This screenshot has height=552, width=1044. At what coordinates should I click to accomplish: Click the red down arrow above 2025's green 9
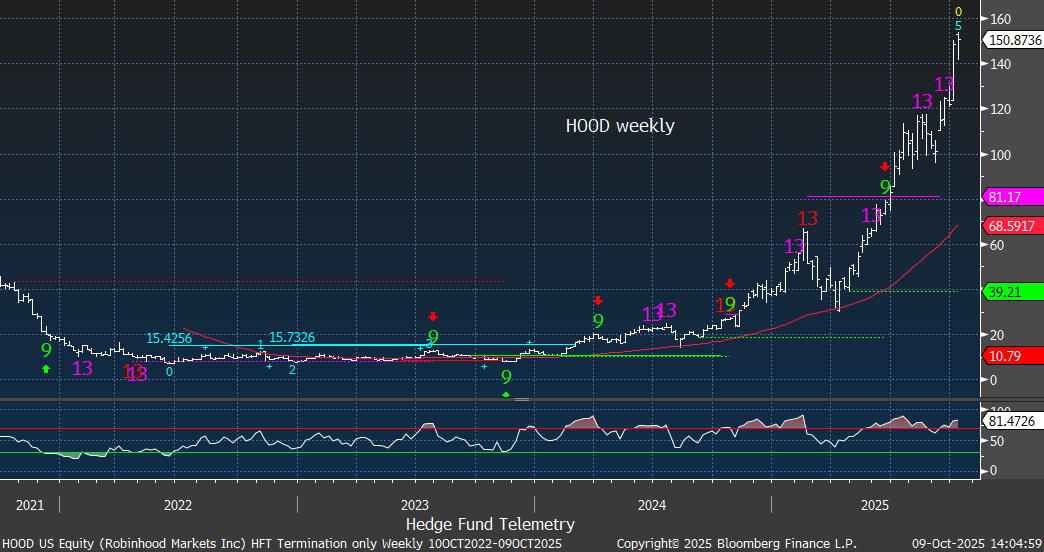[885, 167]
